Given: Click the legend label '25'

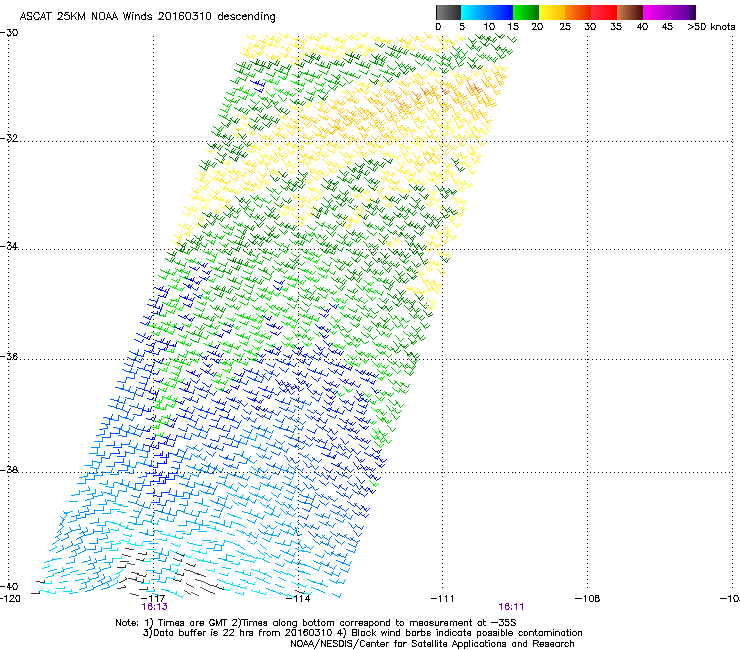Looking at the screenshot, I should tap(565, 27).
